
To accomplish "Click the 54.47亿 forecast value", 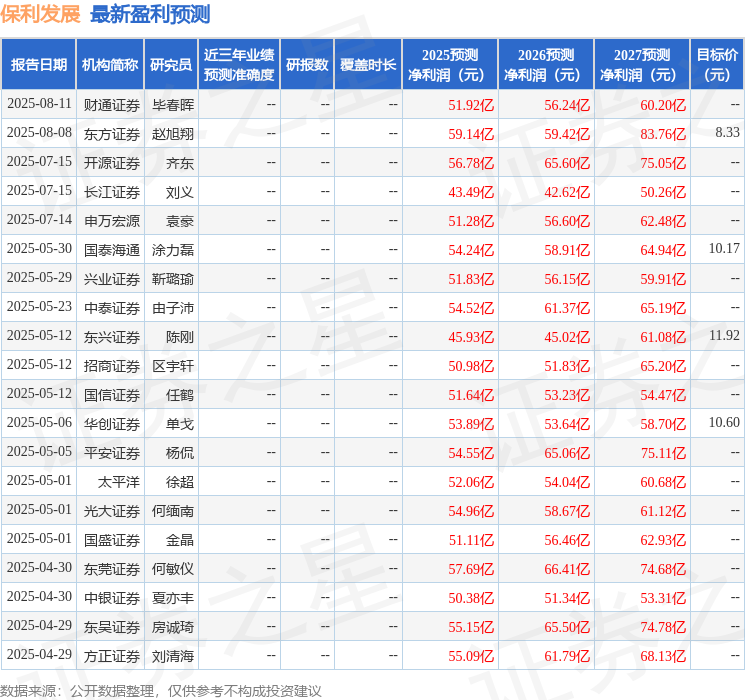I will tap(663, 395).
